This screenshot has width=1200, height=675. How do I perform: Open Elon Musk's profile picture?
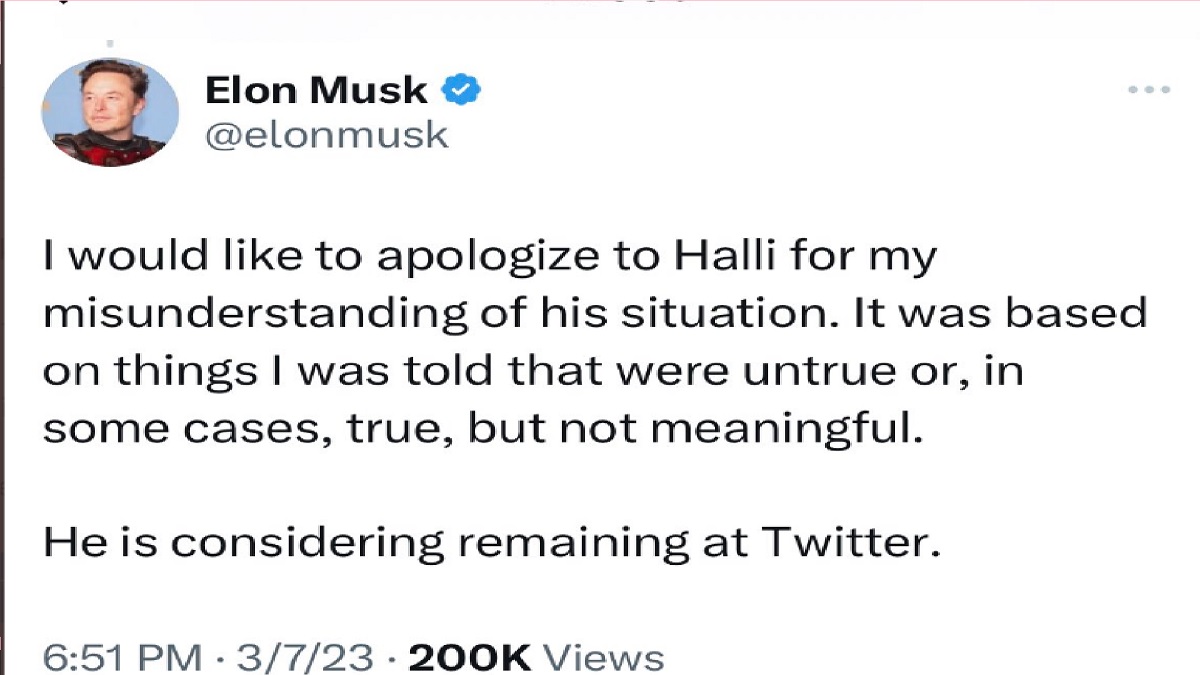[110, 112]
